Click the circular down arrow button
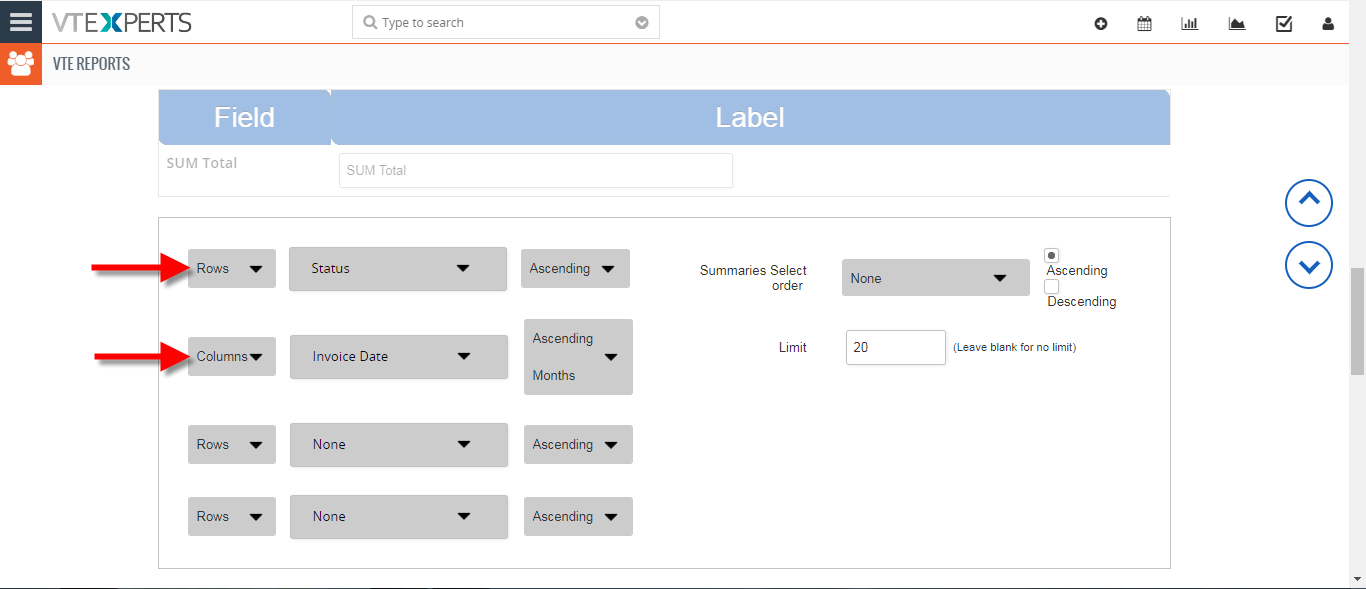Image resolution: width=1366 pixels, height=589 pixels. (x=1309, y=265)
